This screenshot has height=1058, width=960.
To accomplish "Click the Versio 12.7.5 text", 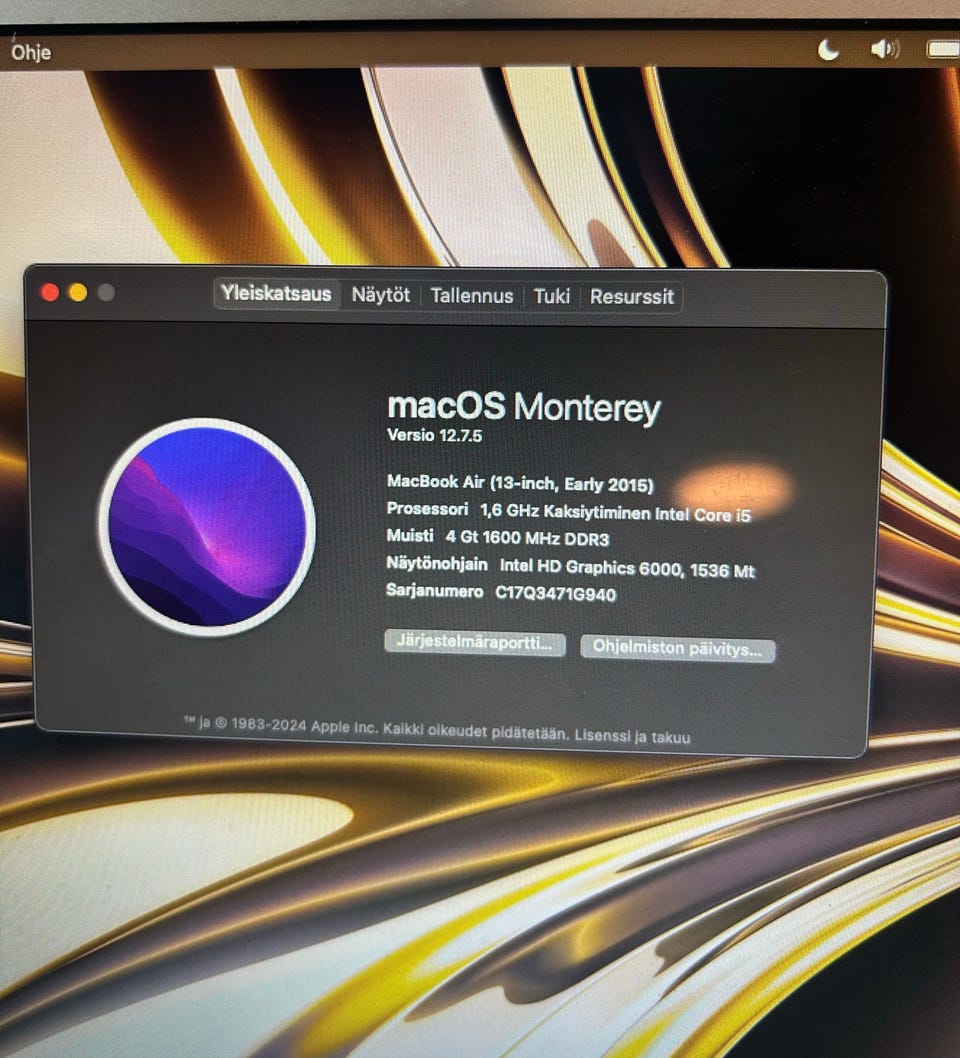I will [x=434, y=435].
